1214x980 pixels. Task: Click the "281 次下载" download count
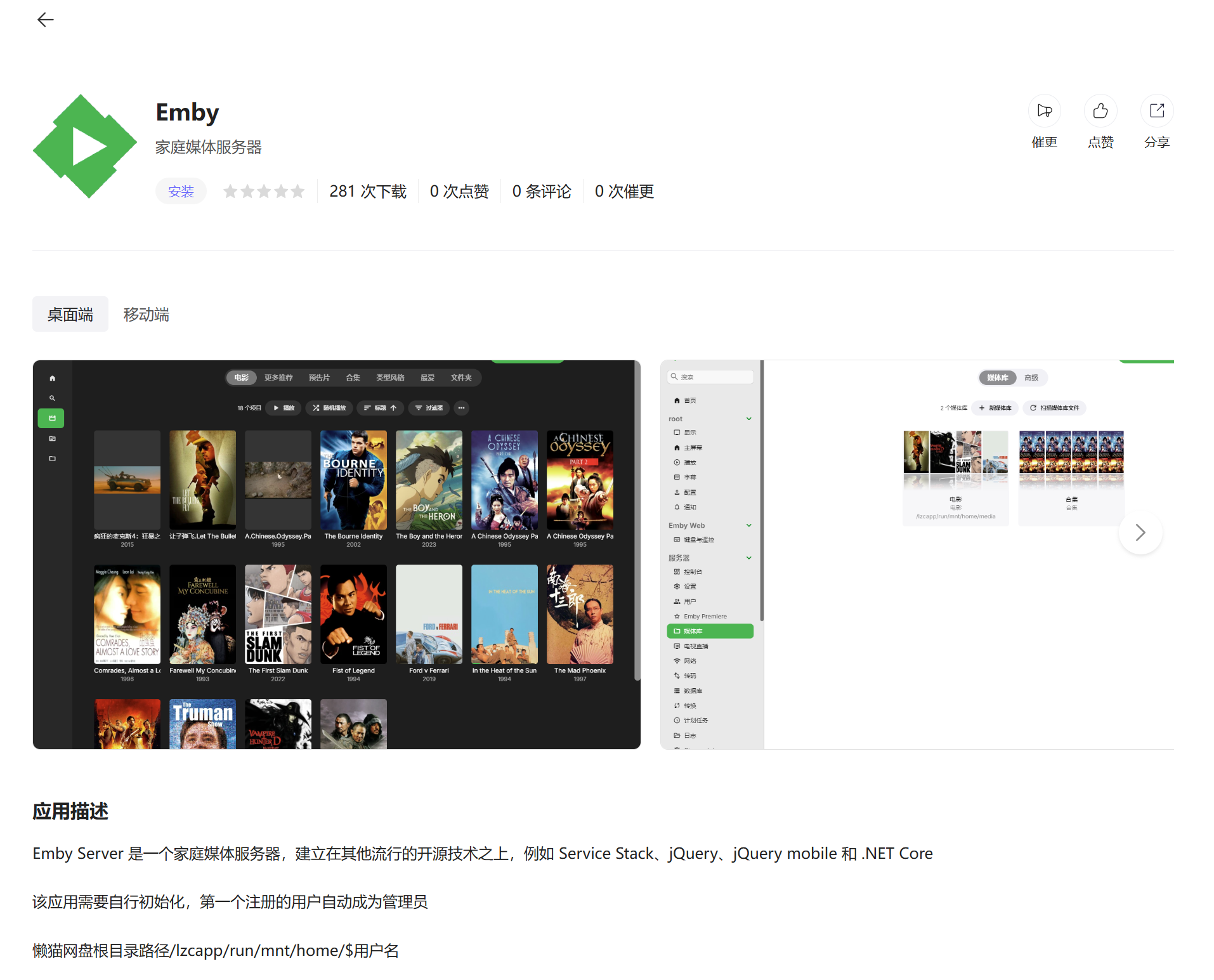[368, 192]
